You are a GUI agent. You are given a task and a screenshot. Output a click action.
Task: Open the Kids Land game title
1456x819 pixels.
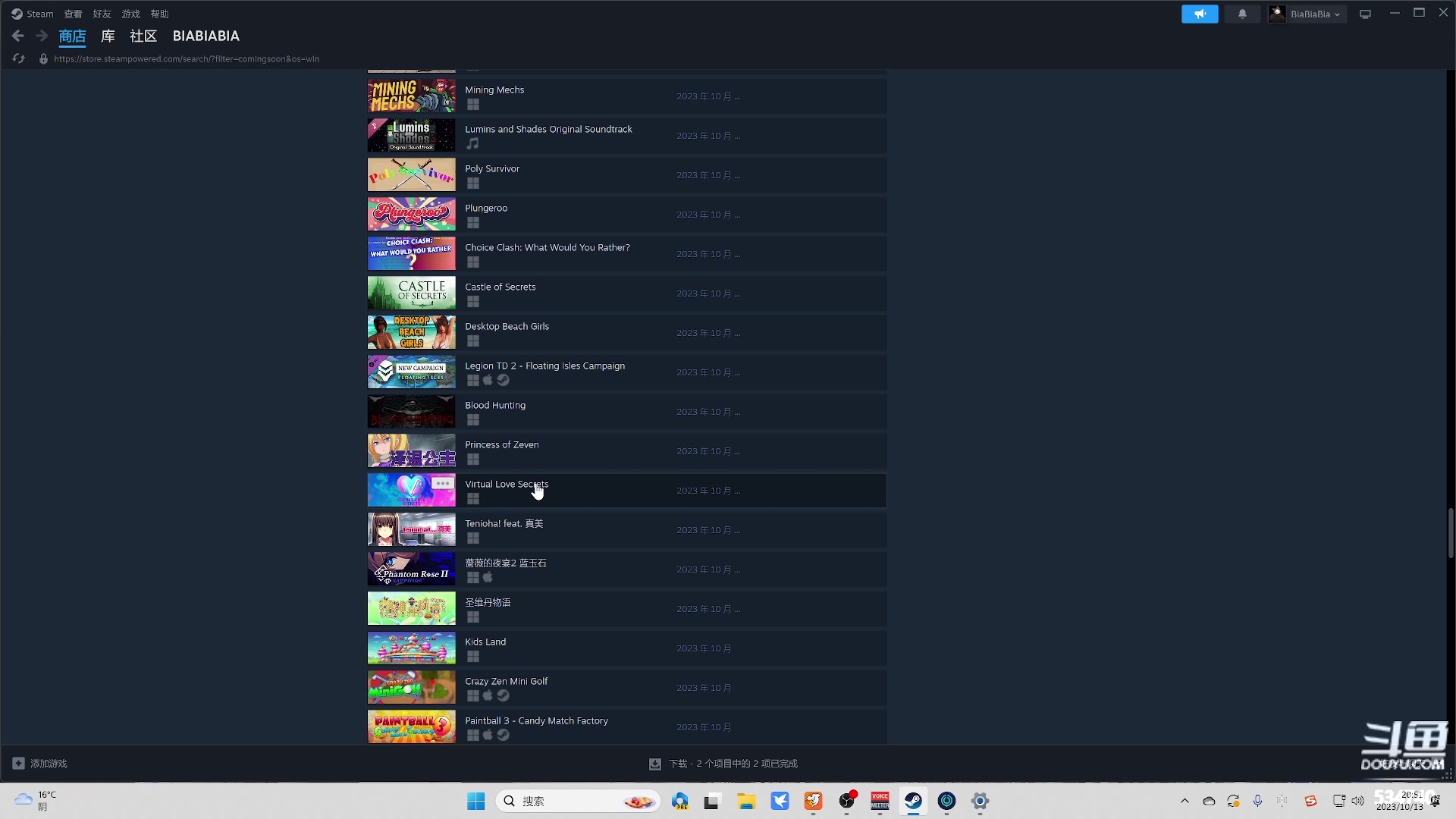click(485, 642)
